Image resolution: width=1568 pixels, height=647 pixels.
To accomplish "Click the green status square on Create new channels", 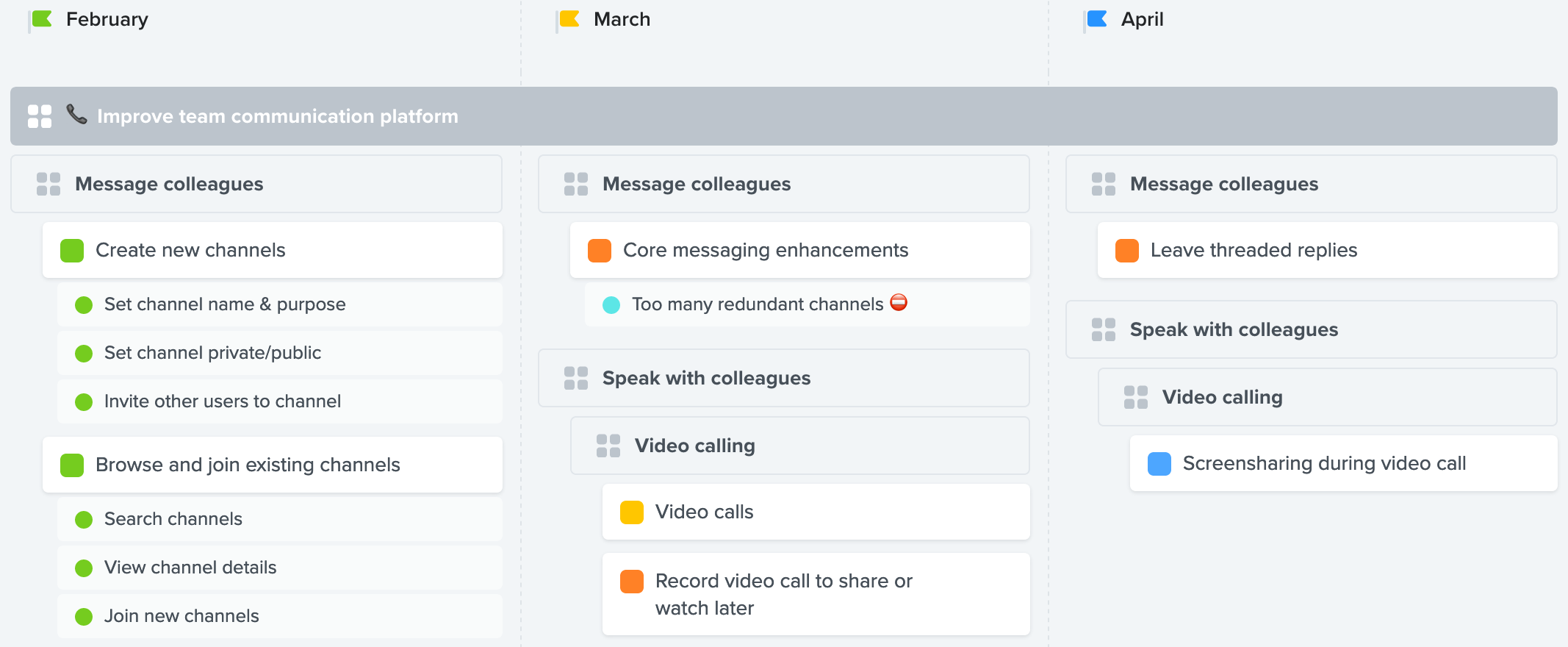I will pyautogui.click(x=72, y=251).
